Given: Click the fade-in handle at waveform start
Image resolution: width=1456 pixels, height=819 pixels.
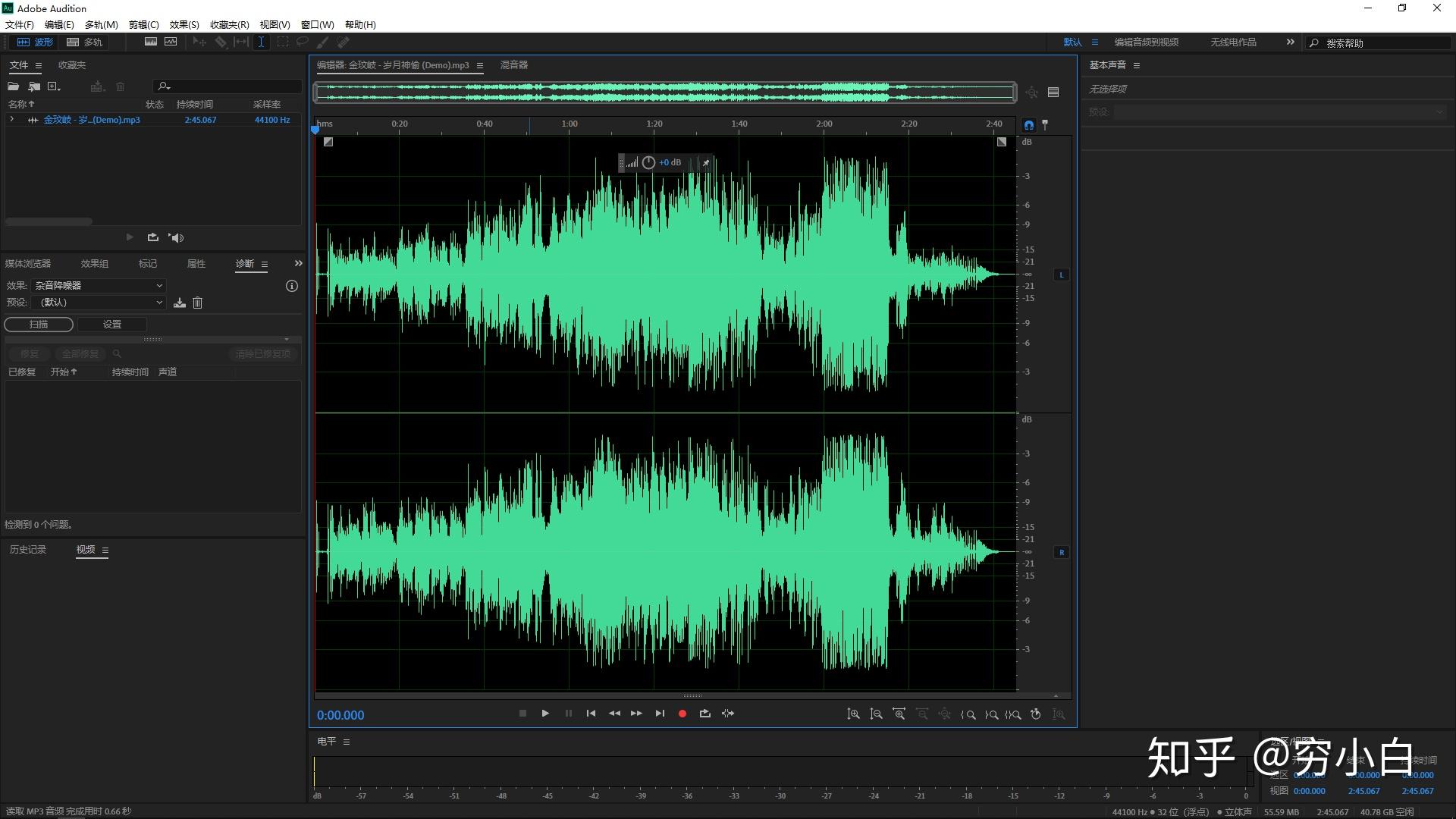Looking at the screenshot, I should point(328,142).
